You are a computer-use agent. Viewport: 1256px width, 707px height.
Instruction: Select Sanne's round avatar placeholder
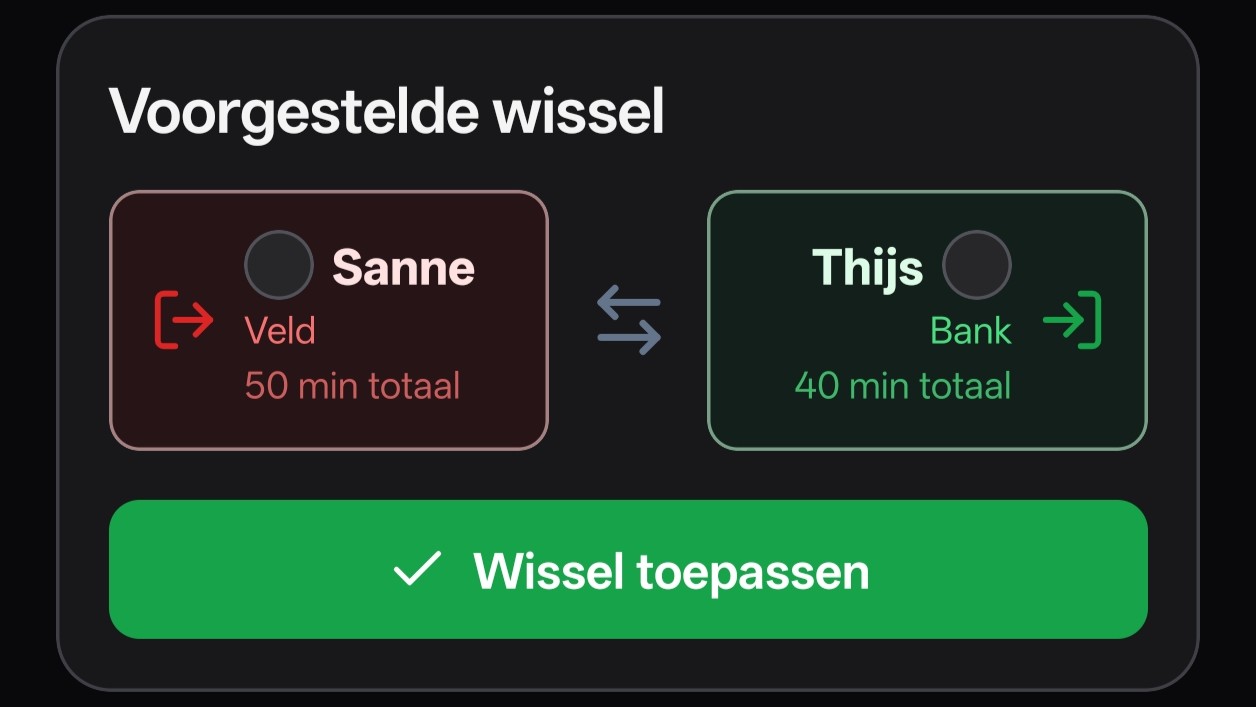click(279, 265)
